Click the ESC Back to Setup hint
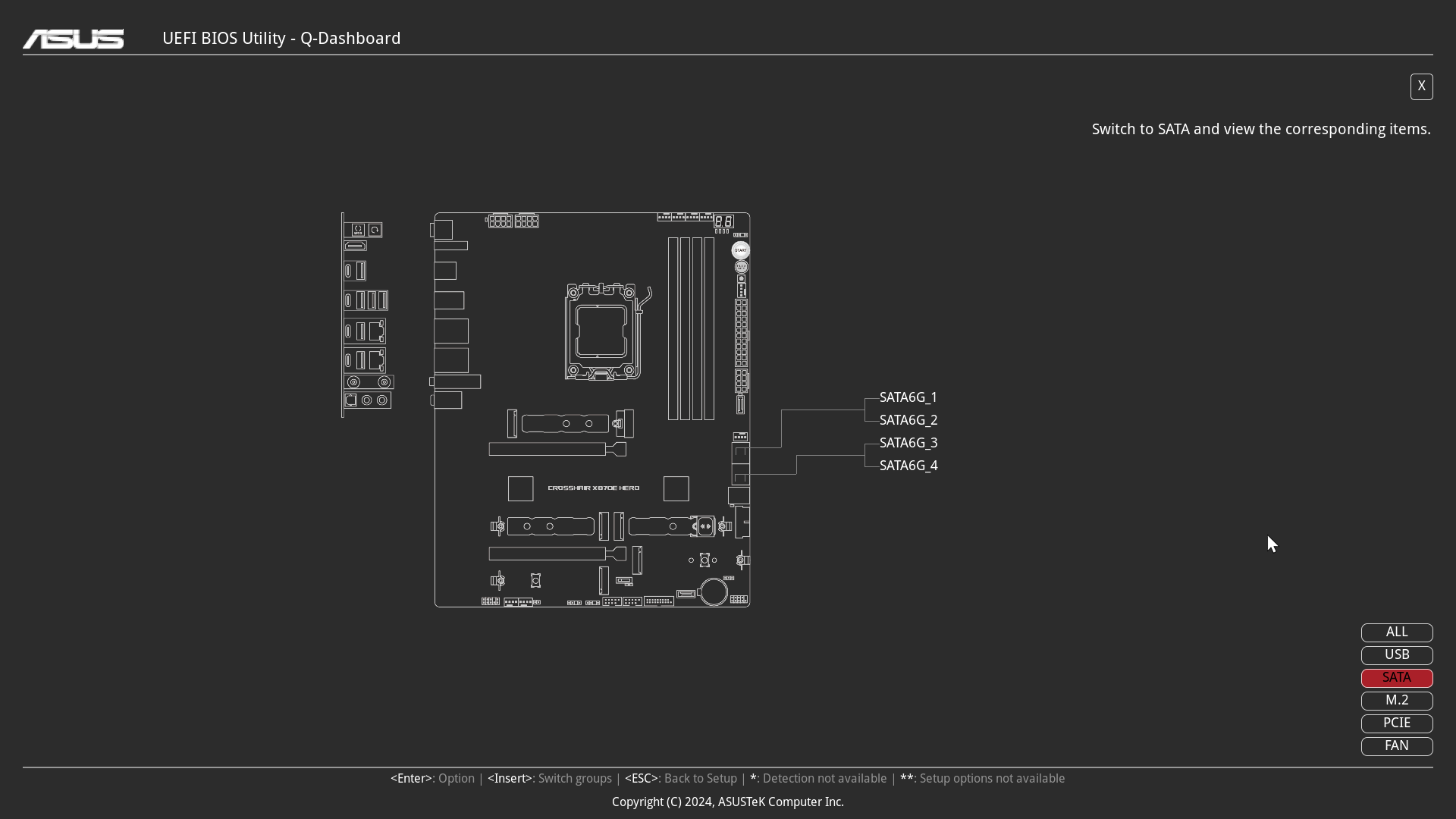The width and height of the screenshot is (1456, 819). [681, 779]
